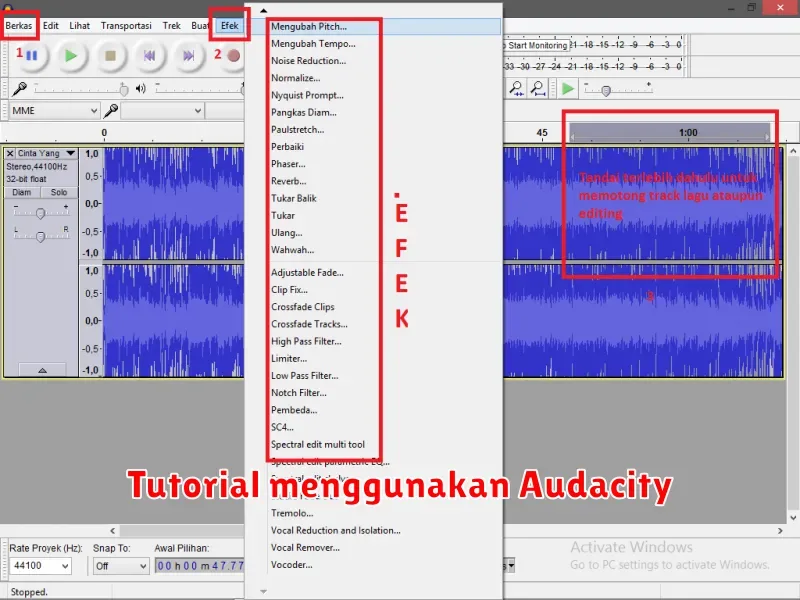The width and height of the screenshot is (800, 600).
Task: Click horizontal scrollbar right arrow
Action: coord(780,531)
